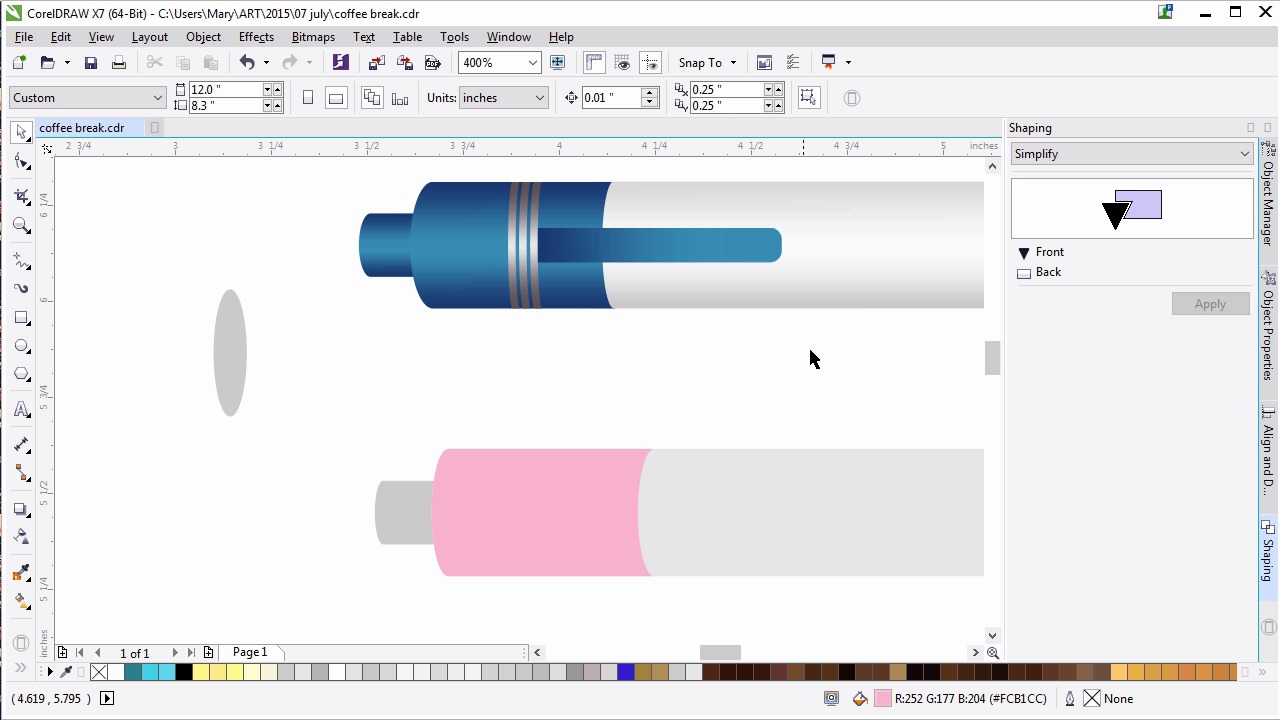Toggle Show rulers button

pos(594,62)
